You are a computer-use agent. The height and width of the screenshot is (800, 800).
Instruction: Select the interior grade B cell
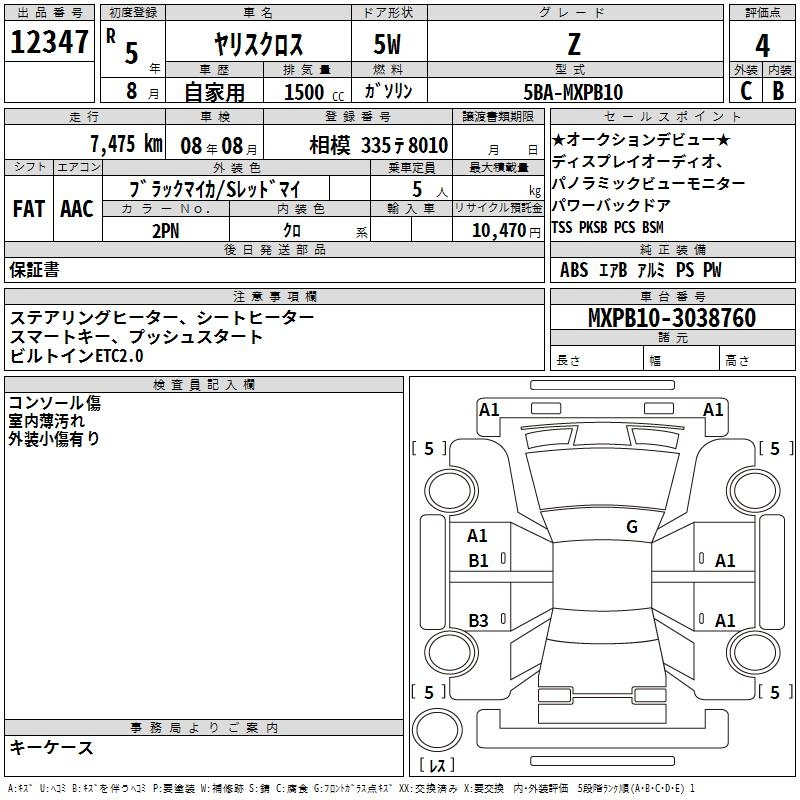[779, 92]
